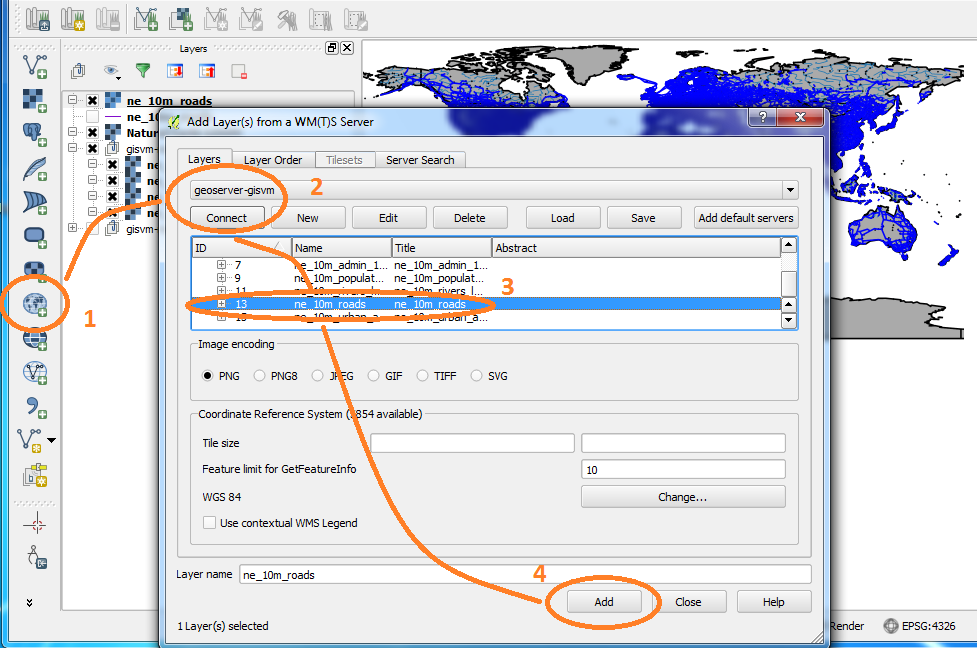
Task: Click the Connect button
Action: (x=227, y=218)
